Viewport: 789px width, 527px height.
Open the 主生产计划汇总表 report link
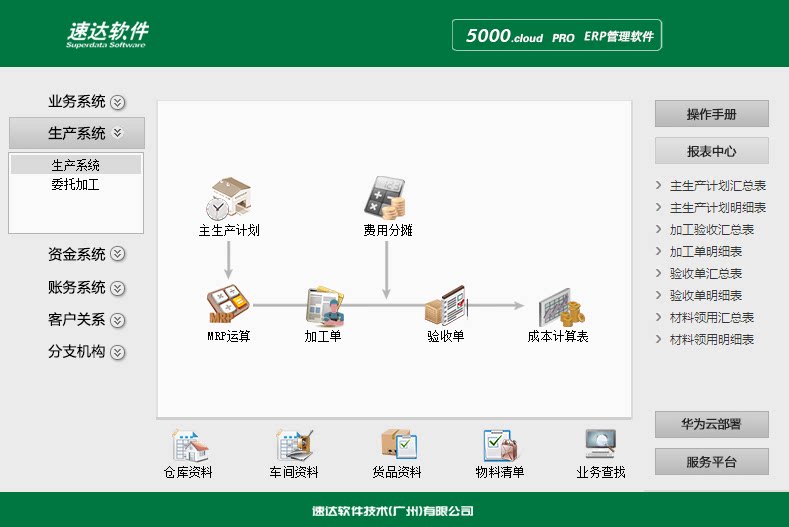tap(718, 186)
